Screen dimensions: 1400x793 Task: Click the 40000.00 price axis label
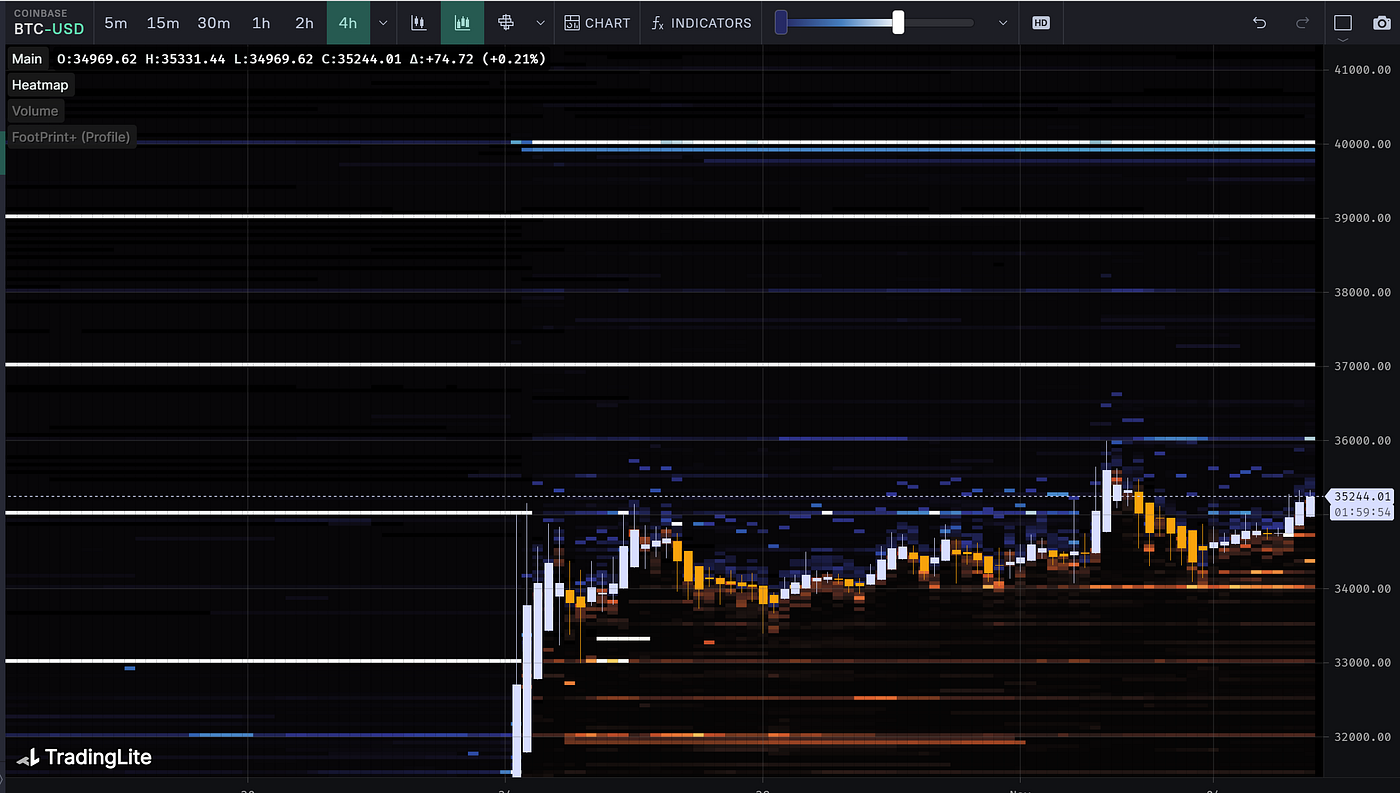(x=1362, y=144)
